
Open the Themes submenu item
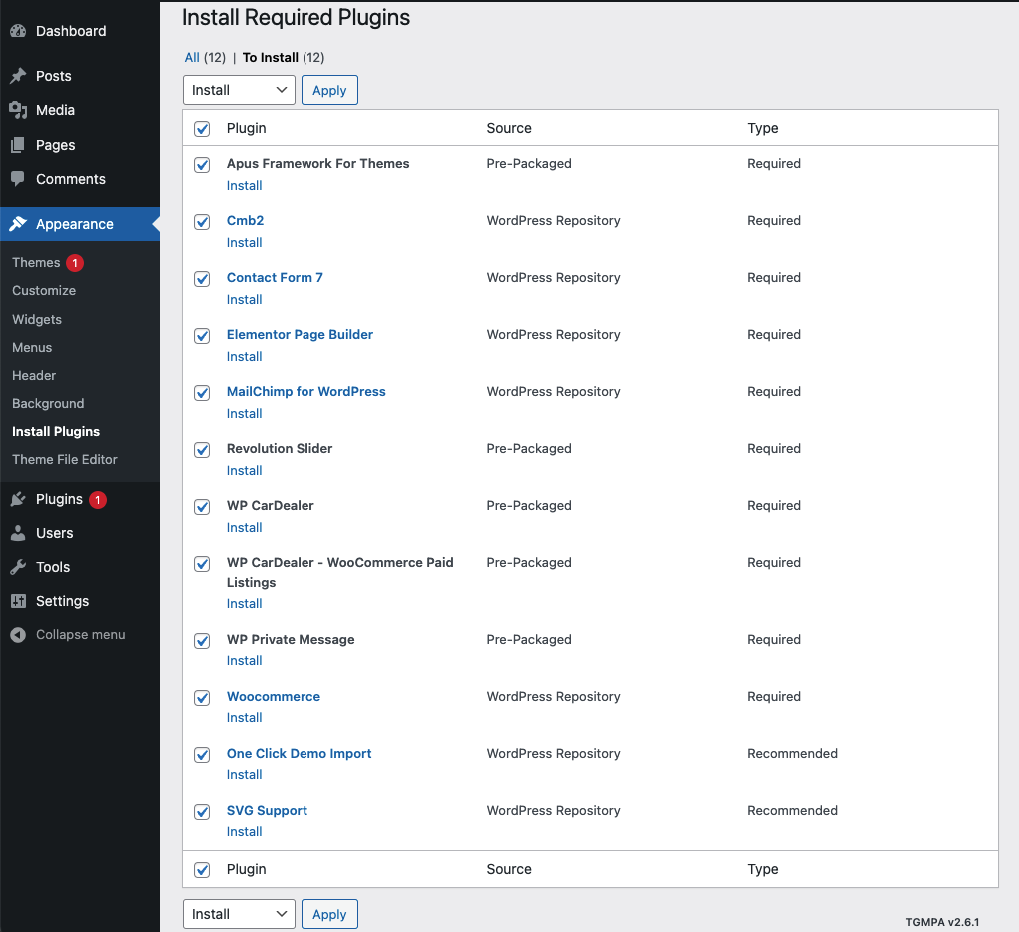point(36,263)
